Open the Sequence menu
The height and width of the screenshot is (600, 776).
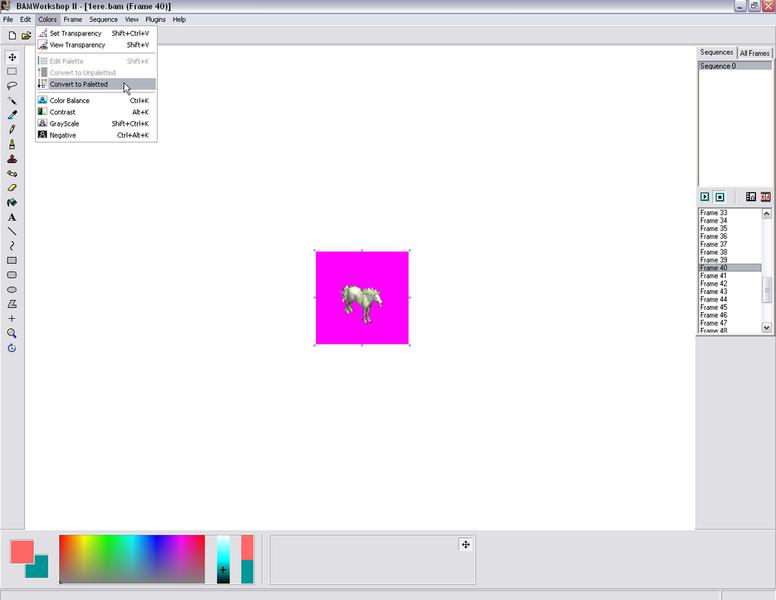[x=103, y=19]
